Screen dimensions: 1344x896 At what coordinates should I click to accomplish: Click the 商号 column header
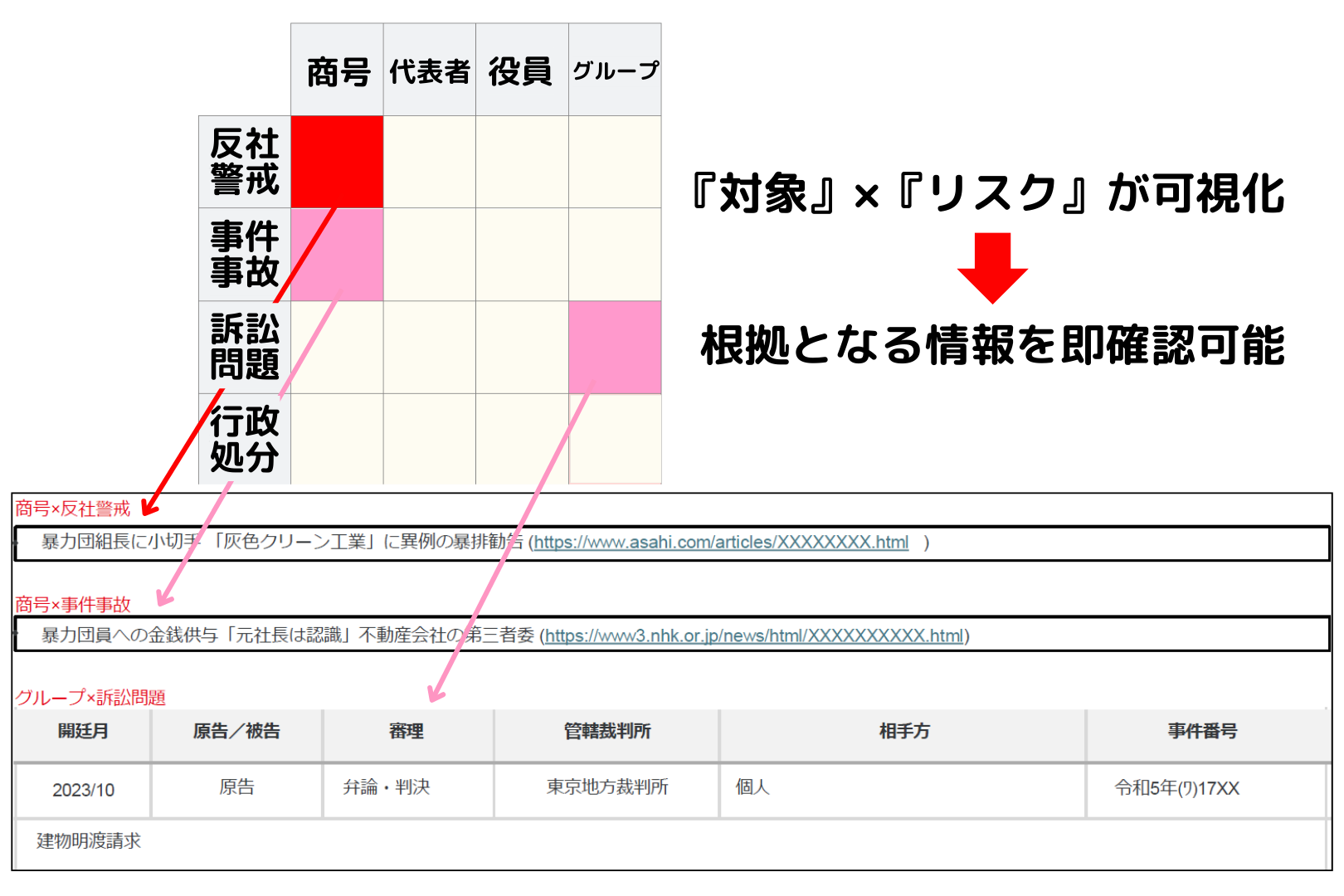coord(337,71)
